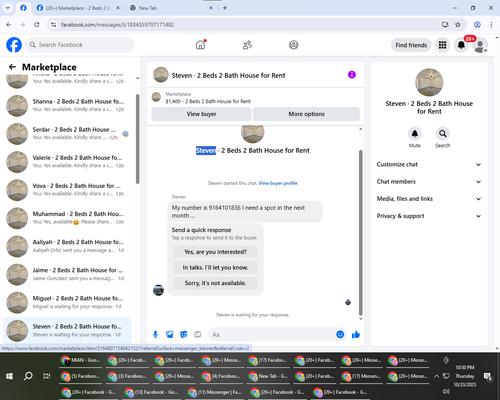The height and width of the screenshot is (400, 500).
Task: Expand Privacy & support section
Action: click(429, 216)
